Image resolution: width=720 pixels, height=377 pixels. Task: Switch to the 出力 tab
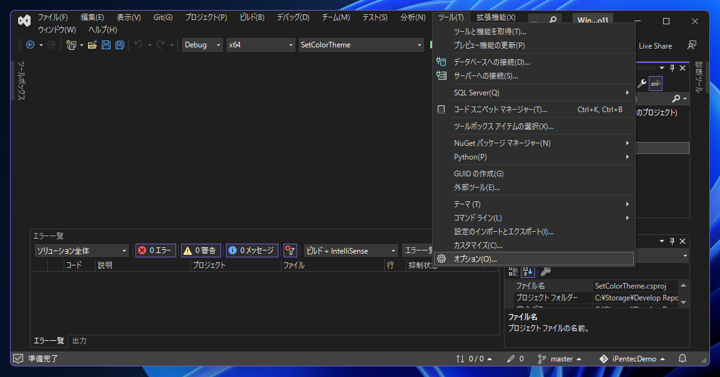coord(79,341)
